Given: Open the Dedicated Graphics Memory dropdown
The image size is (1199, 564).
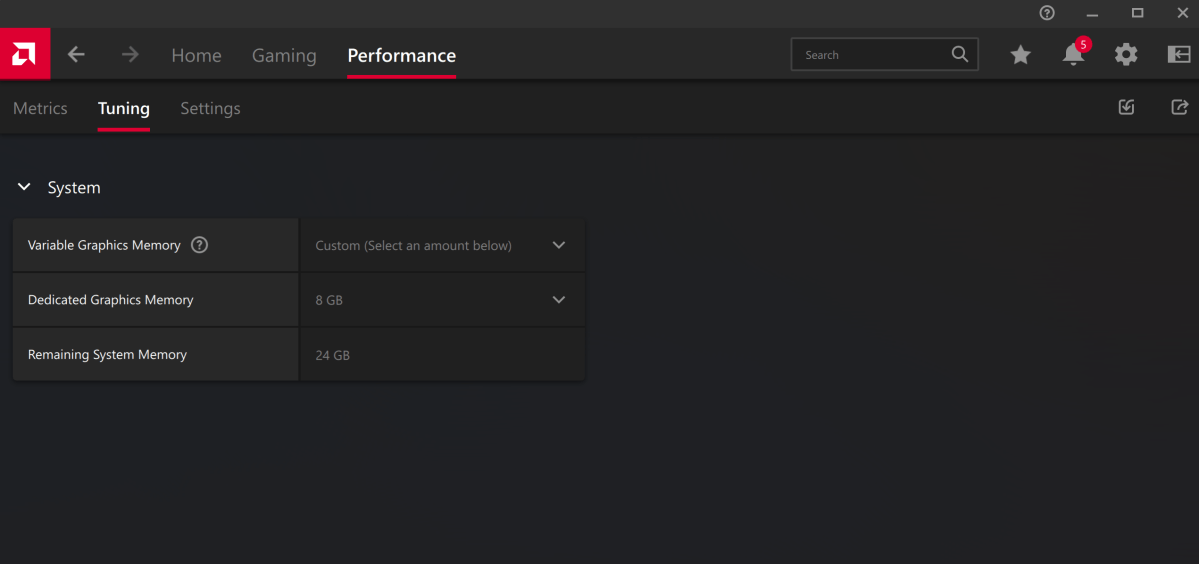Looking at the screenshot, I should point(442,300).
